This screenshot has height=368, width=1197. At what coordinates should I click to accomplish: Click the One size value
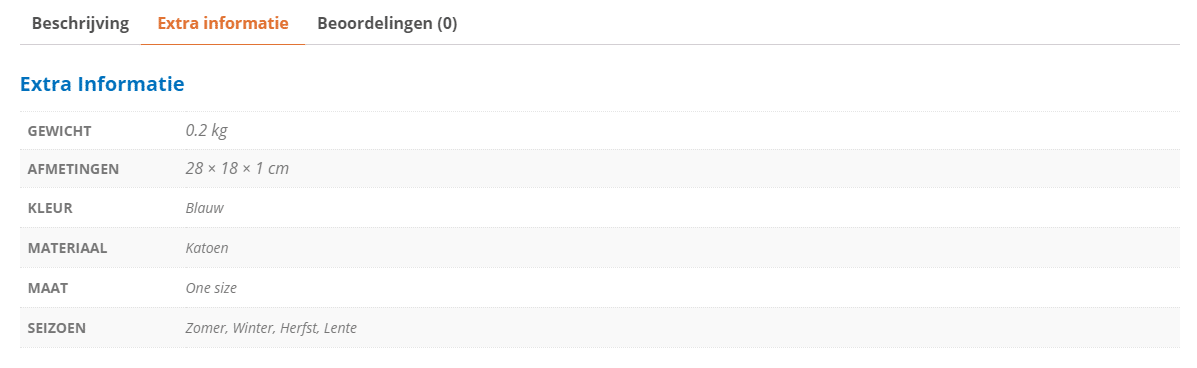tap(211, 289)
